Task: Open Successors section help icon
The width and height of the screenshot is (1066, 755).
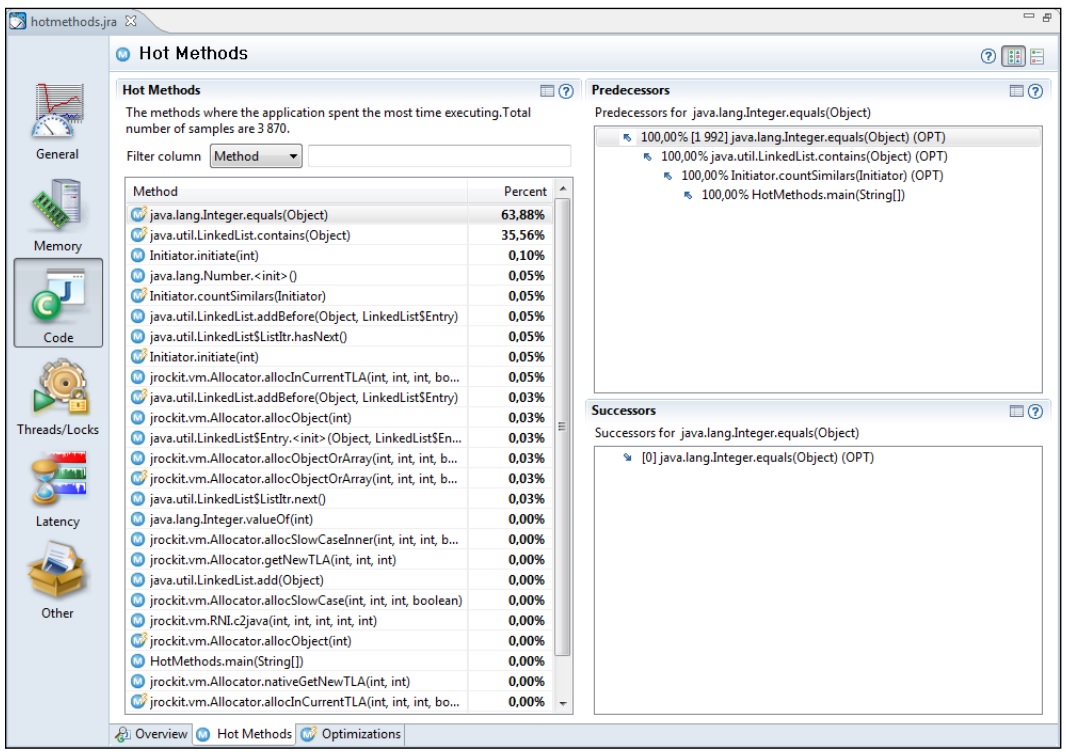Action: click(x=1035, y=410)
